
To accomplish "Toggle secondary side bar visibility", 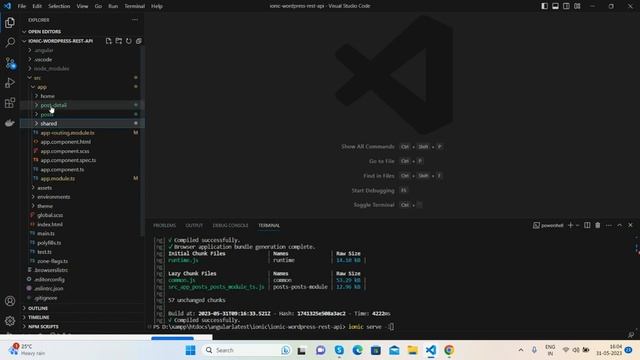I will [x=567, y=6].
